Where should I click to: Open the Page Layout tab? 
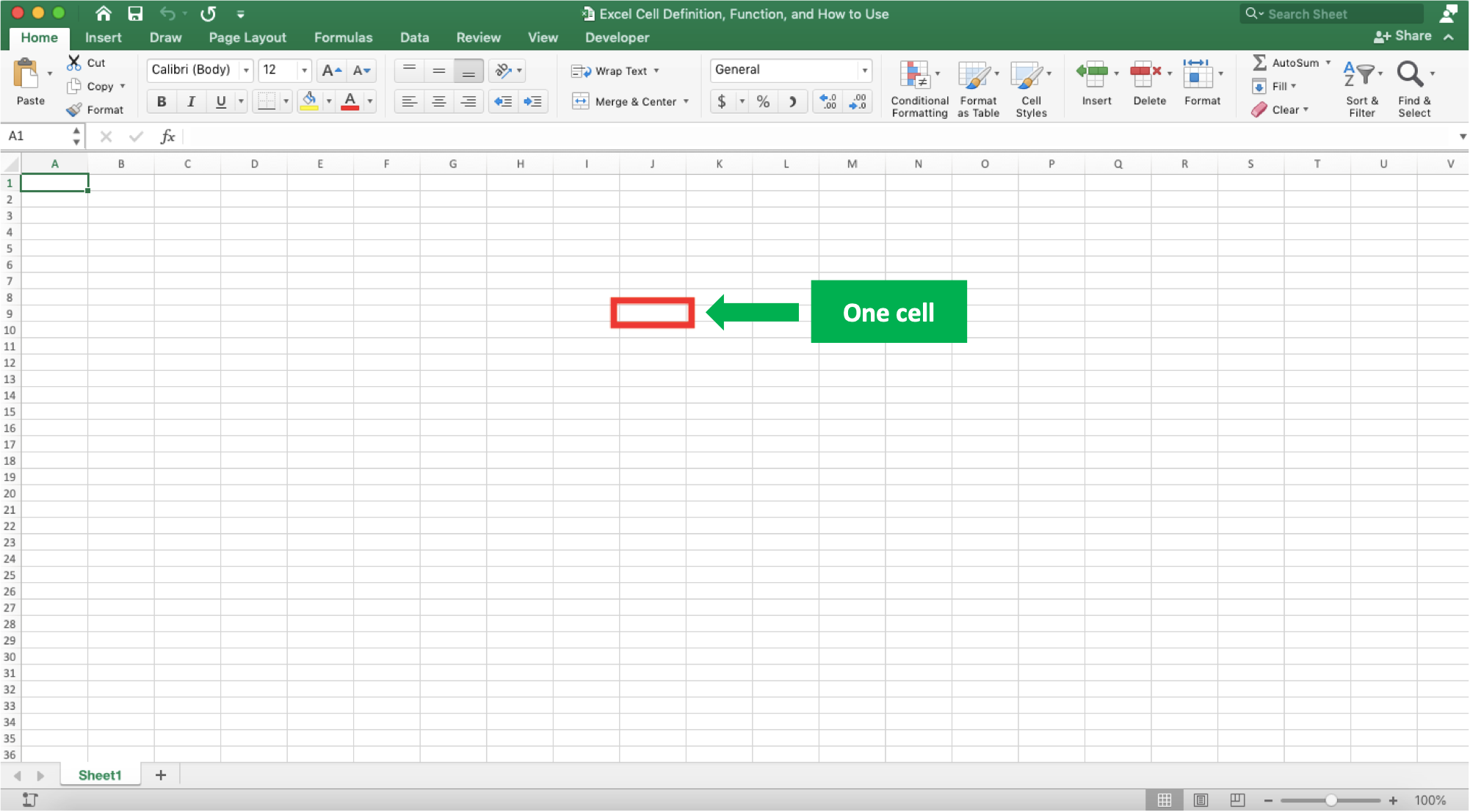tap(247, 37)
